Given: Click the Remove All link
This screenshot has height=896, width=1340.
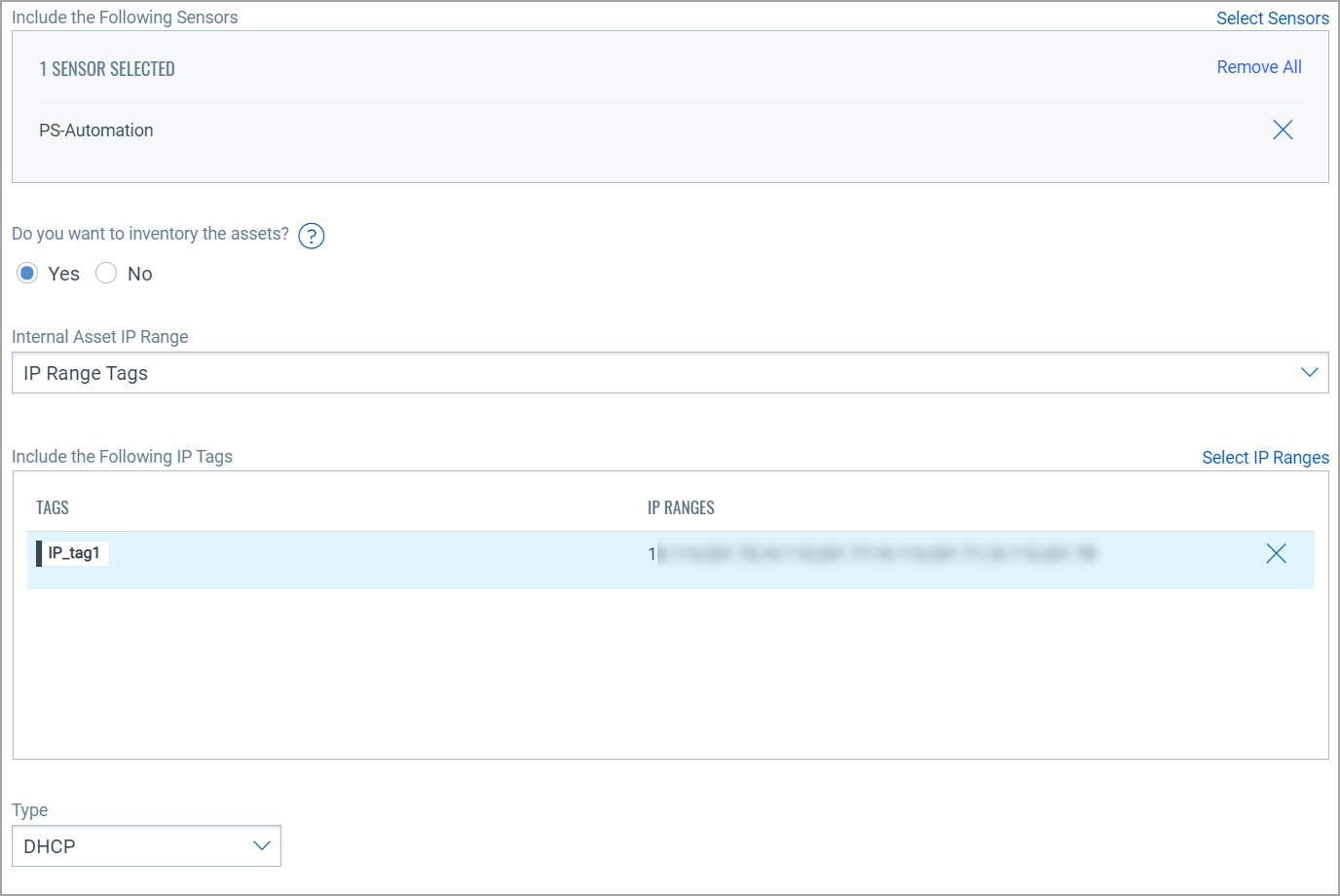Looking at the screenshot, I should coord(1259,66).
